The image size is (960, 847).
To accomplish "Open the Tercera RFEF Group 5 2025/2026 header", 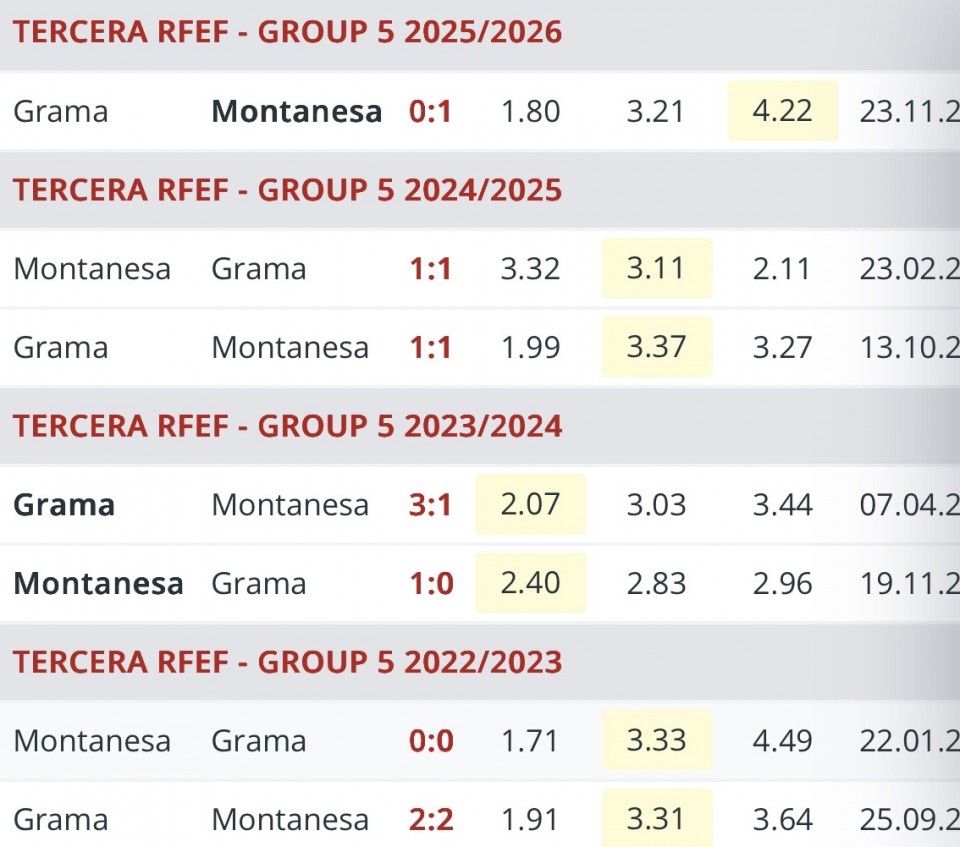I will pyautogui.click(x=287, y=32).
